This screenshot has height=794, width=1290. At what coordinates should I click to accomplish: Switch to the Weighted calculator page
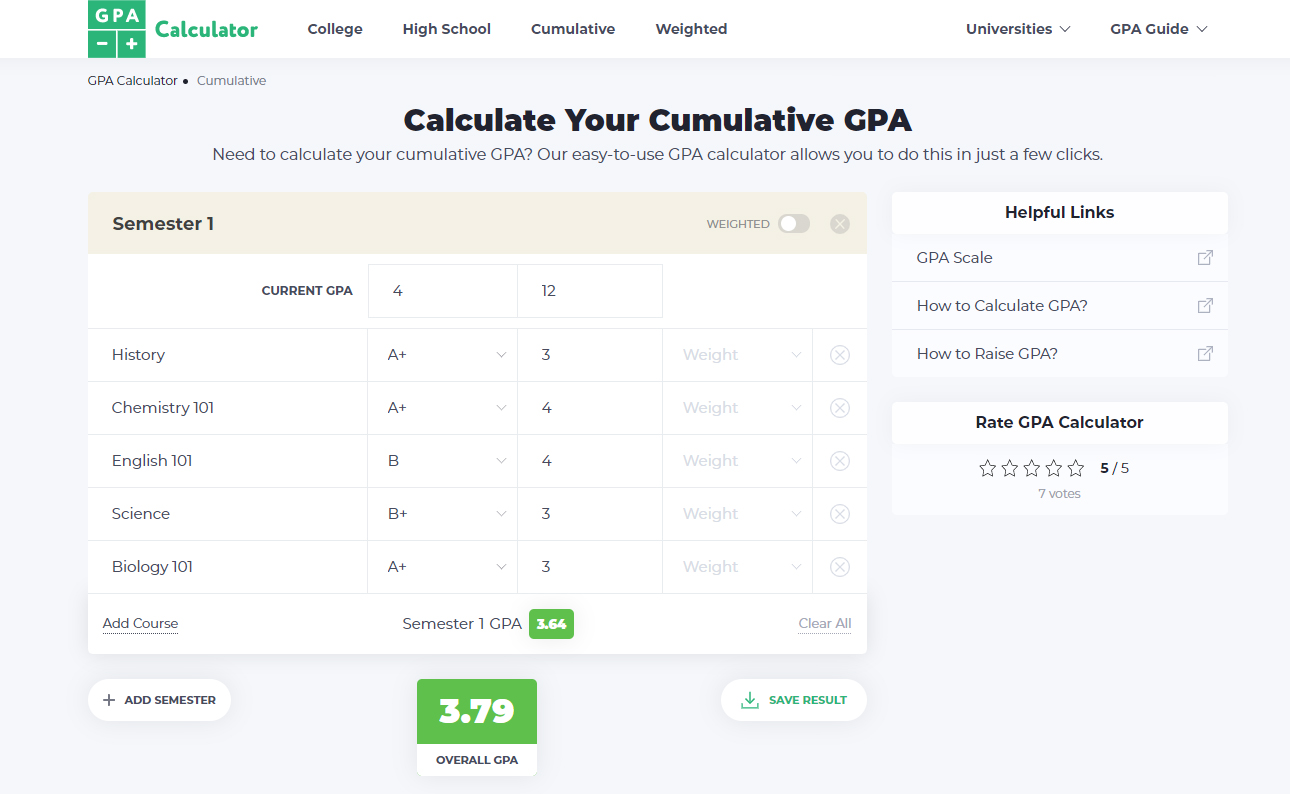coord(691,29)
